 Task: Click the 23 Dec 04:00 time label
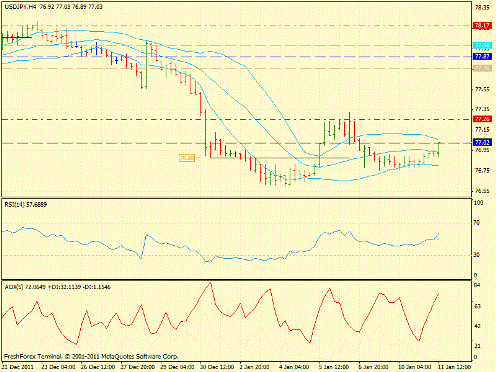[59, 367]
